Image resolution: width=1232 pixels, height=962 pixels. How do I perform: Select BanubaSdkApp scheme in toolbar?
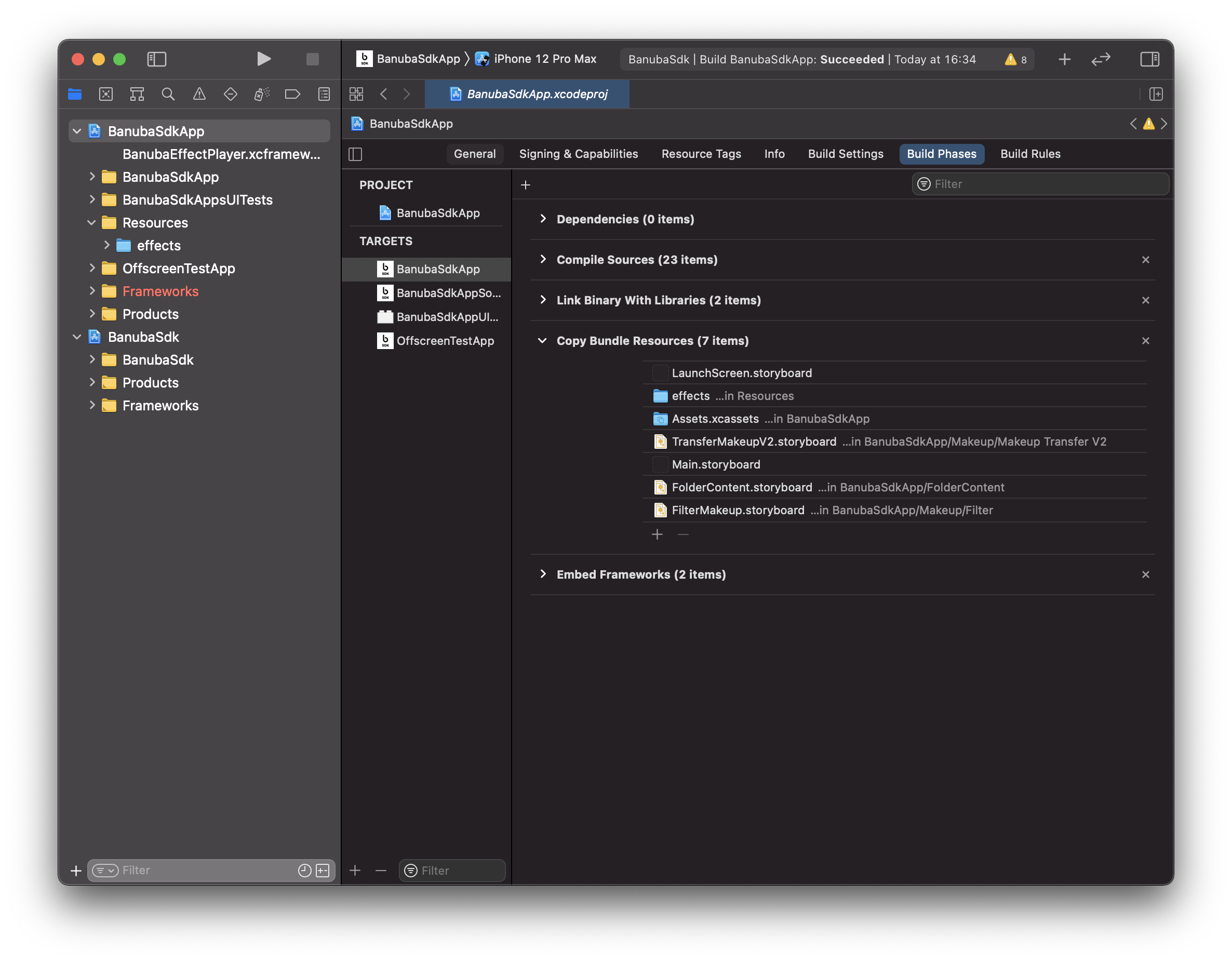pyautogui.click(x=408, y=59)
